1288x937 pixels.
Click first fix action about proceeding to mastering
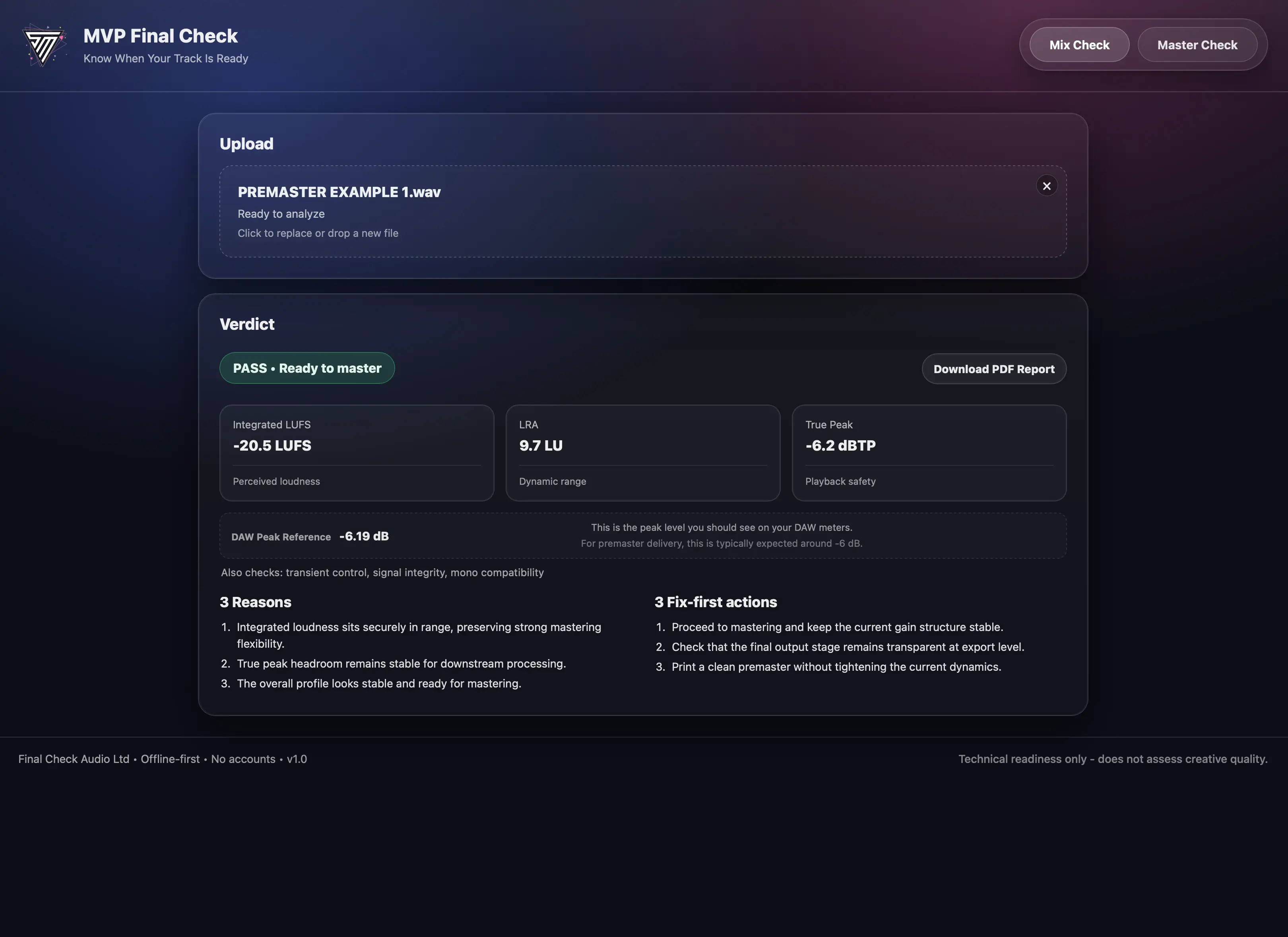pos(836,627)
